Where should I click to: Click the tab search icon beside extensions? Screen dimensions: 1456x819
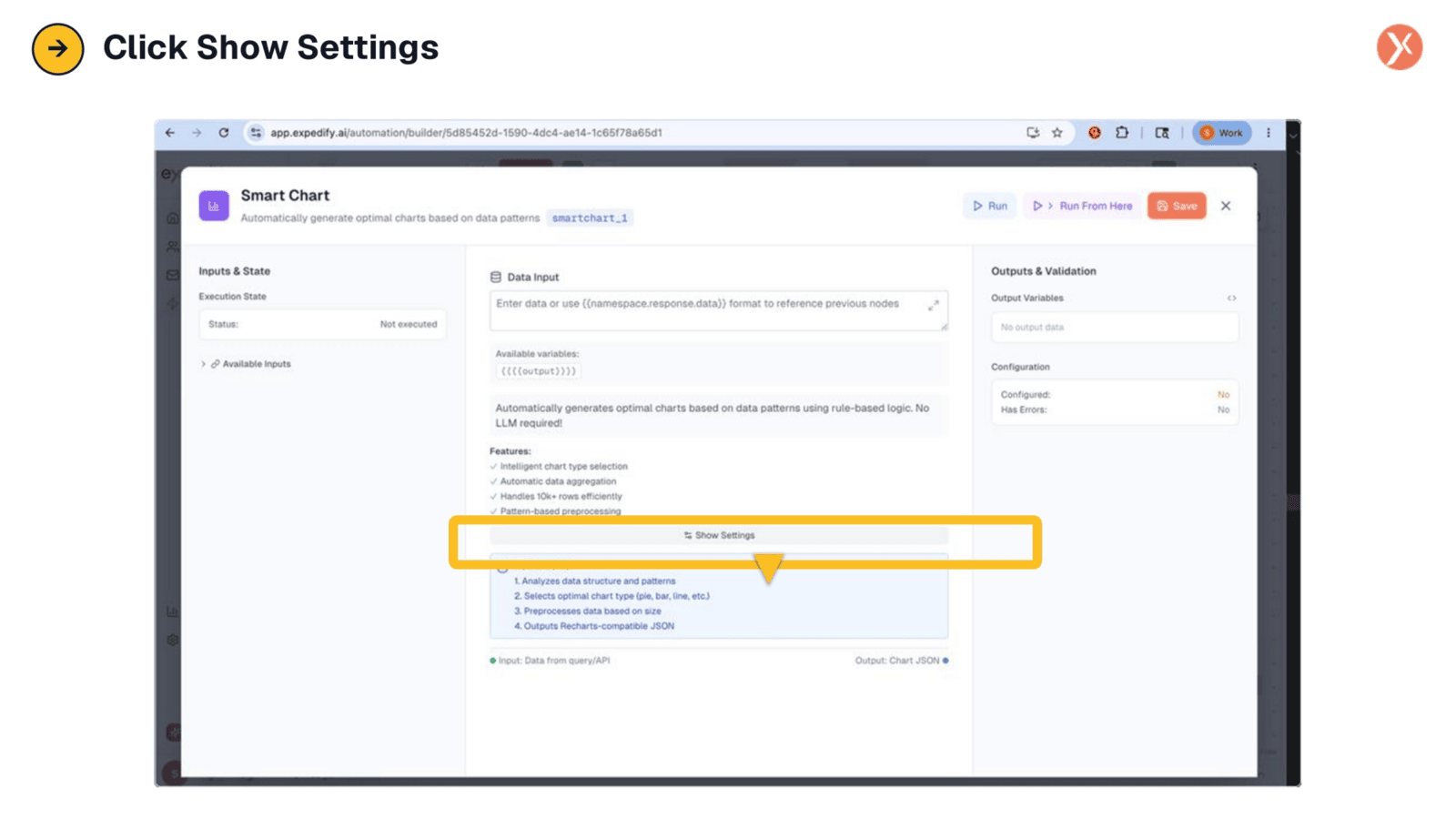coord(1162,133)
